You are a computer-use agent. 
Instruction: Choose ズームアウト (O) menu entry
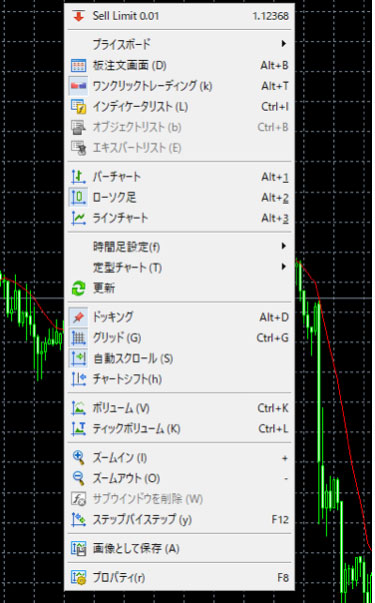coord(179,478)
